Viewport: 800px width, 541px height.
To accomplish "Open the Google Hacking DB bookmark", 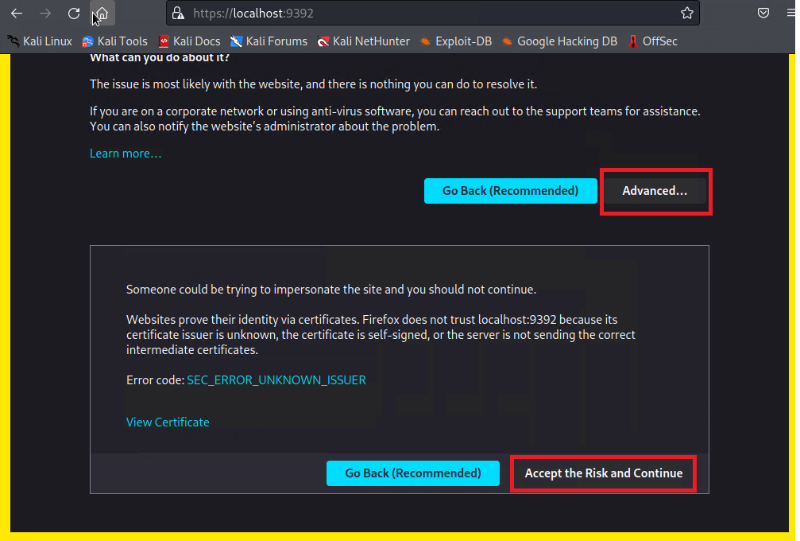I will 559,41.
